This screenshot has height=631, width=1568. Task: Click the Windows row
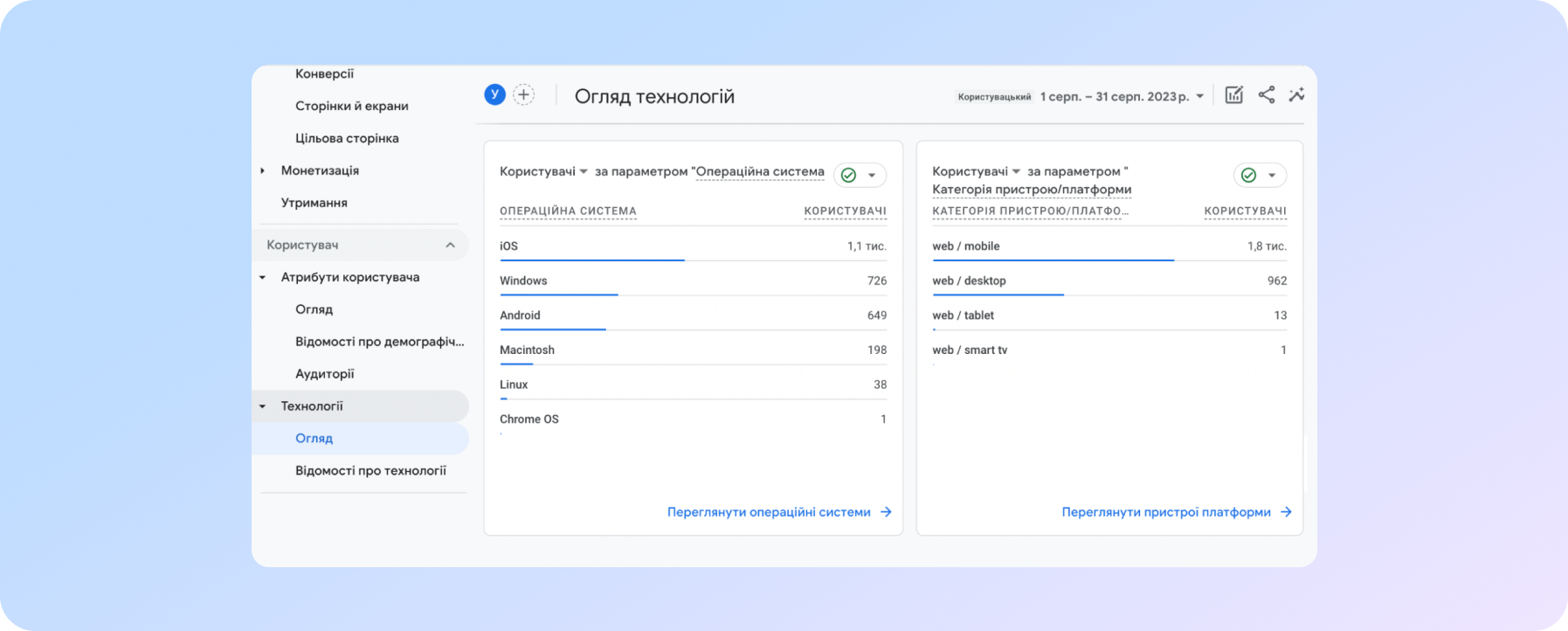tap(693, 281)
